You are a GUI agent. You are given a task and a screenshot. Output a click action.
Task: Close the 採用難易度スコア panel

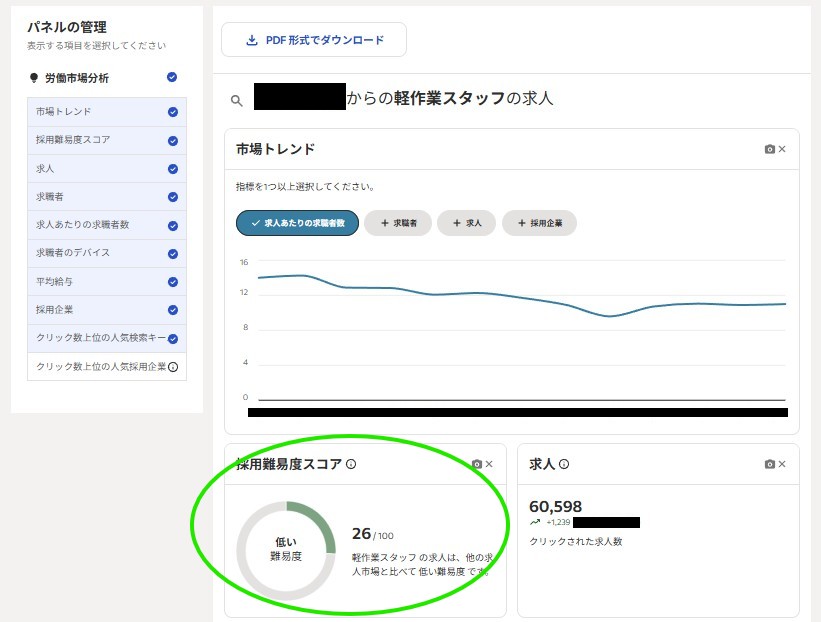coord(489,464)
